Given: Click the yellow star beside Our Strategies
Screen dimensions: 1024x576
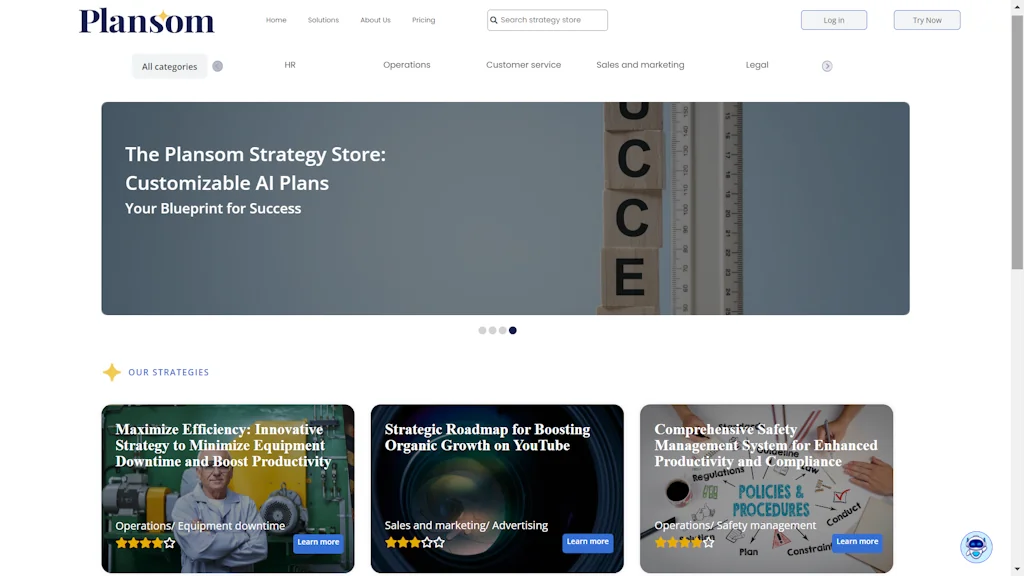Looking at the screenshot, I should pyautogui.click(x=112, y=372).
